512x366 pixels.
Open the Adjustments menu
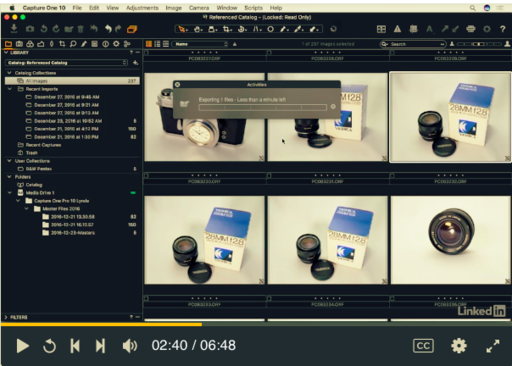tap(142, 8)
